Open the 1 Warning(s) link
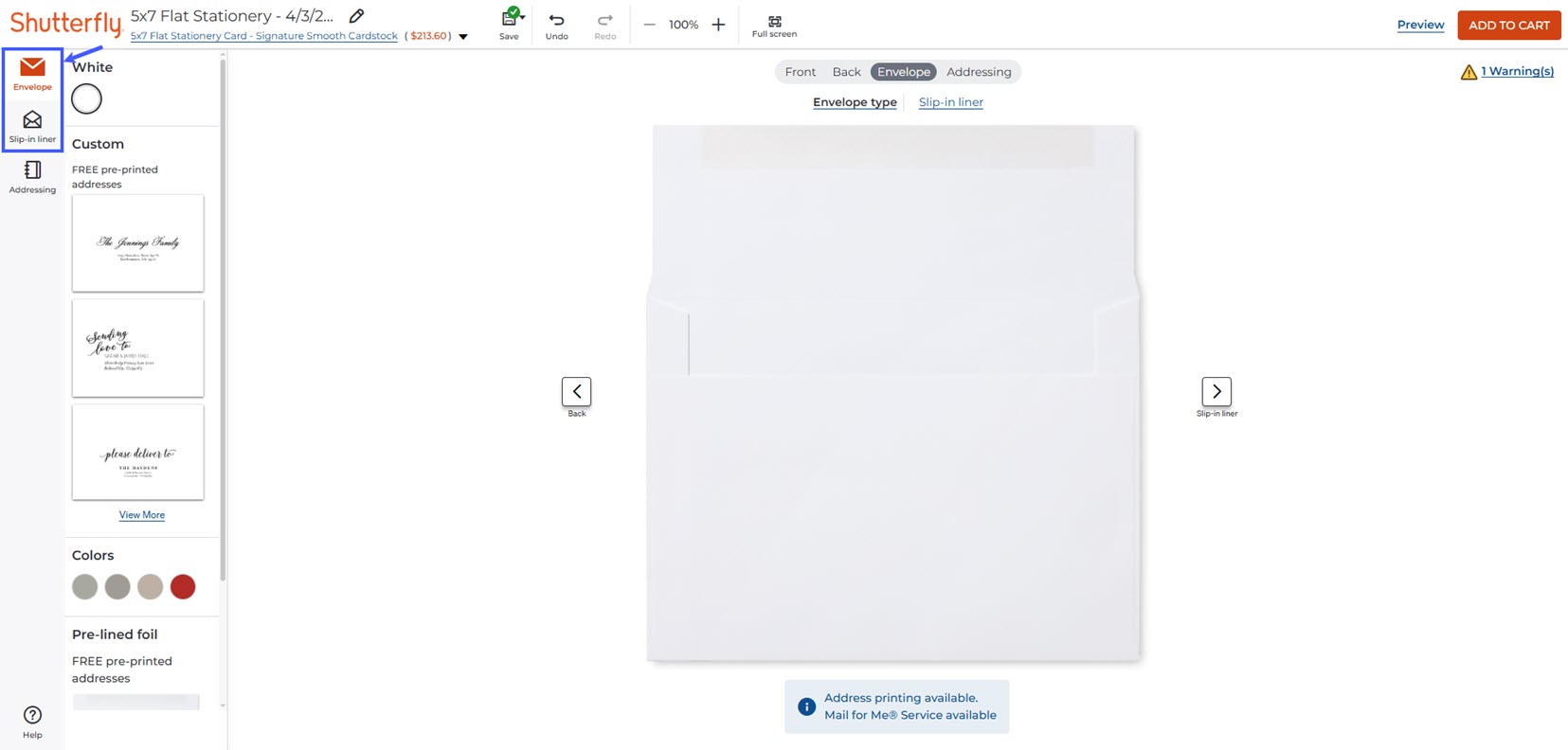1568x750 pixels. (x=1517, y=71)
